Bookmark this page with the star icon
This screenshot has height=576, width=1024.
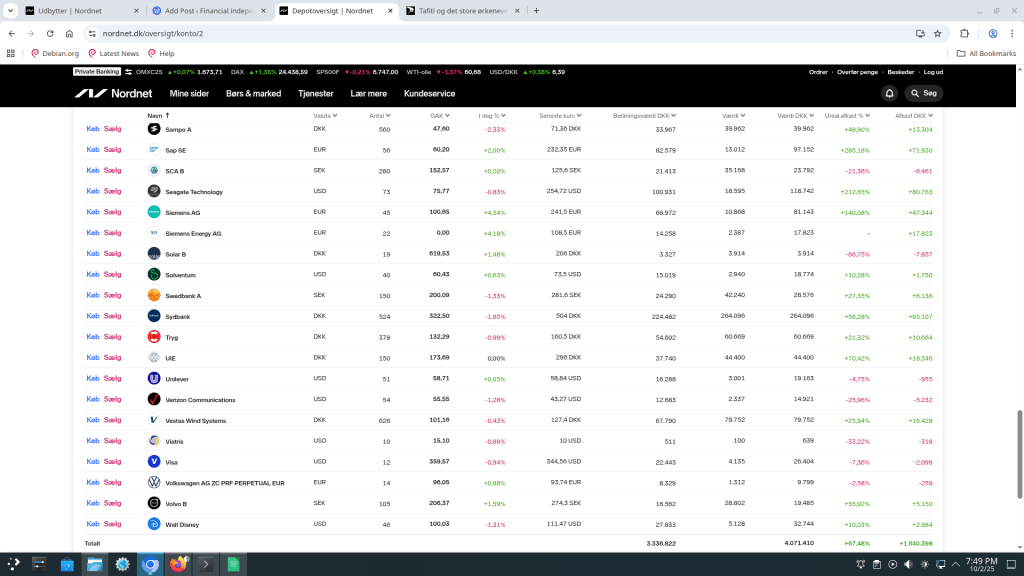pos(937,33)
